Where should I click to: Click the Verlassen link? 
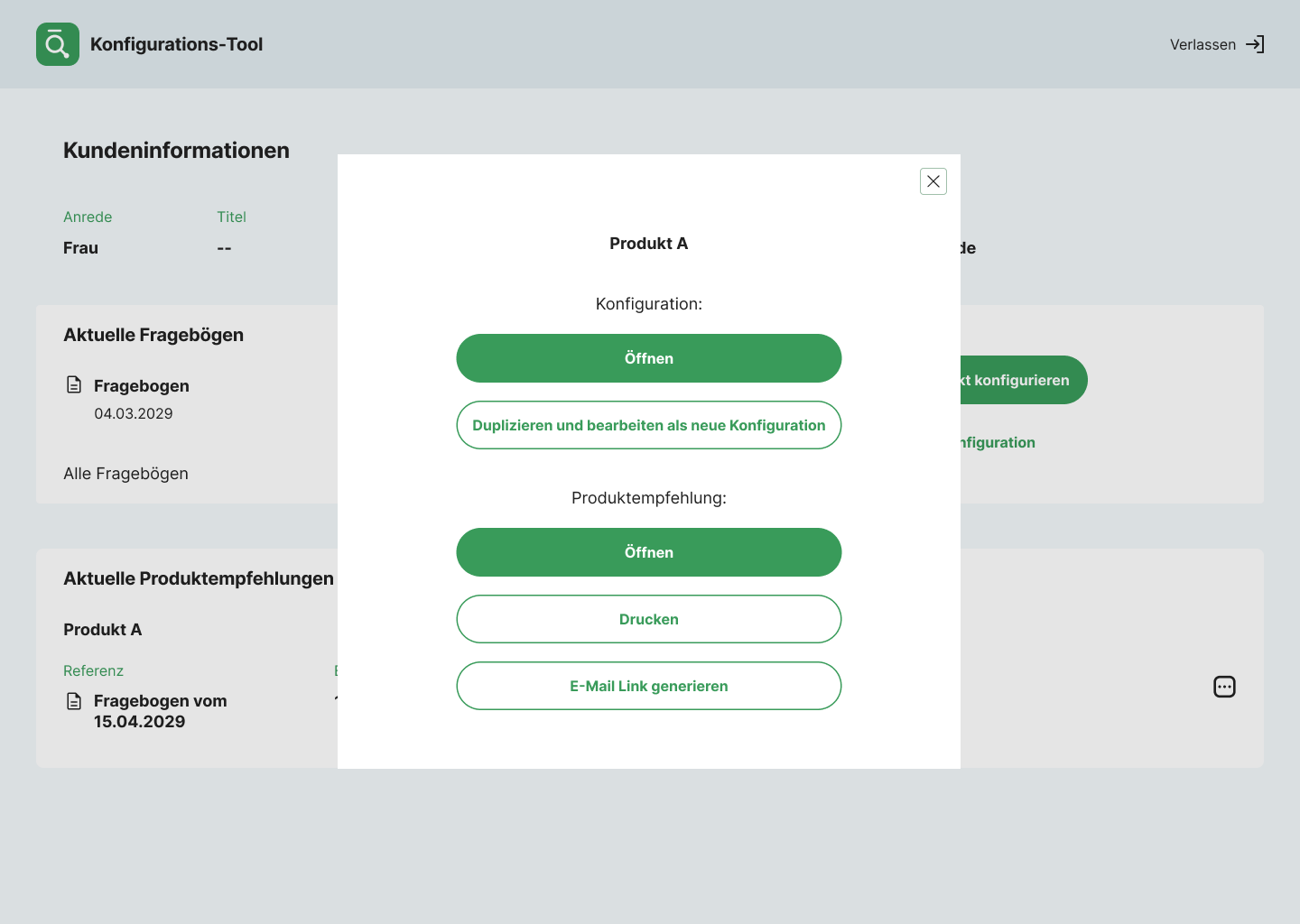click(x=1202, y=44)
